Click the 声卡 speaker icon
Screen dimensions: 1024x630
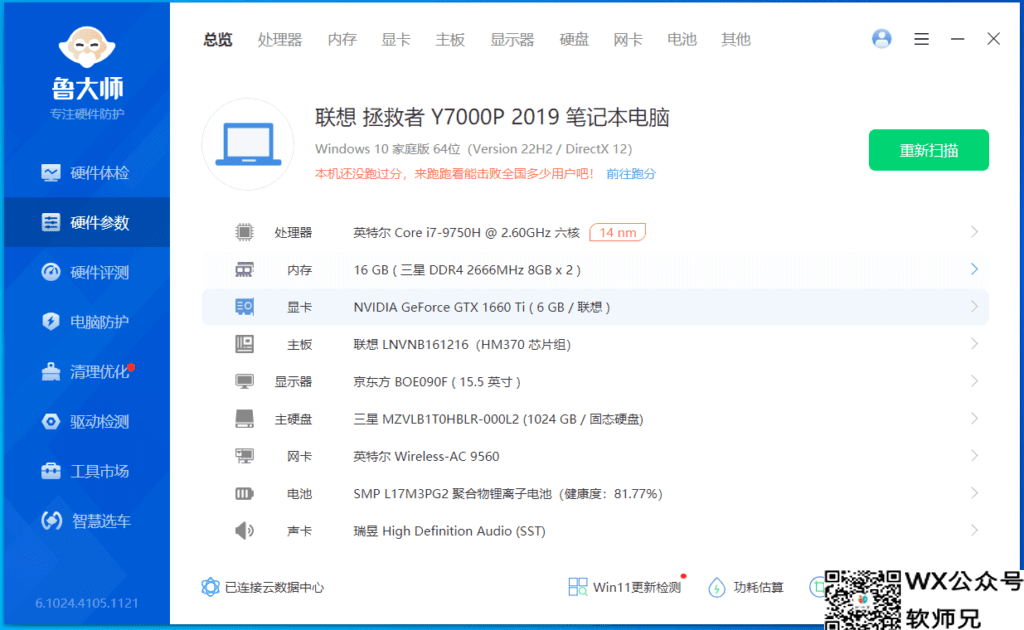[x=244, y=531]
